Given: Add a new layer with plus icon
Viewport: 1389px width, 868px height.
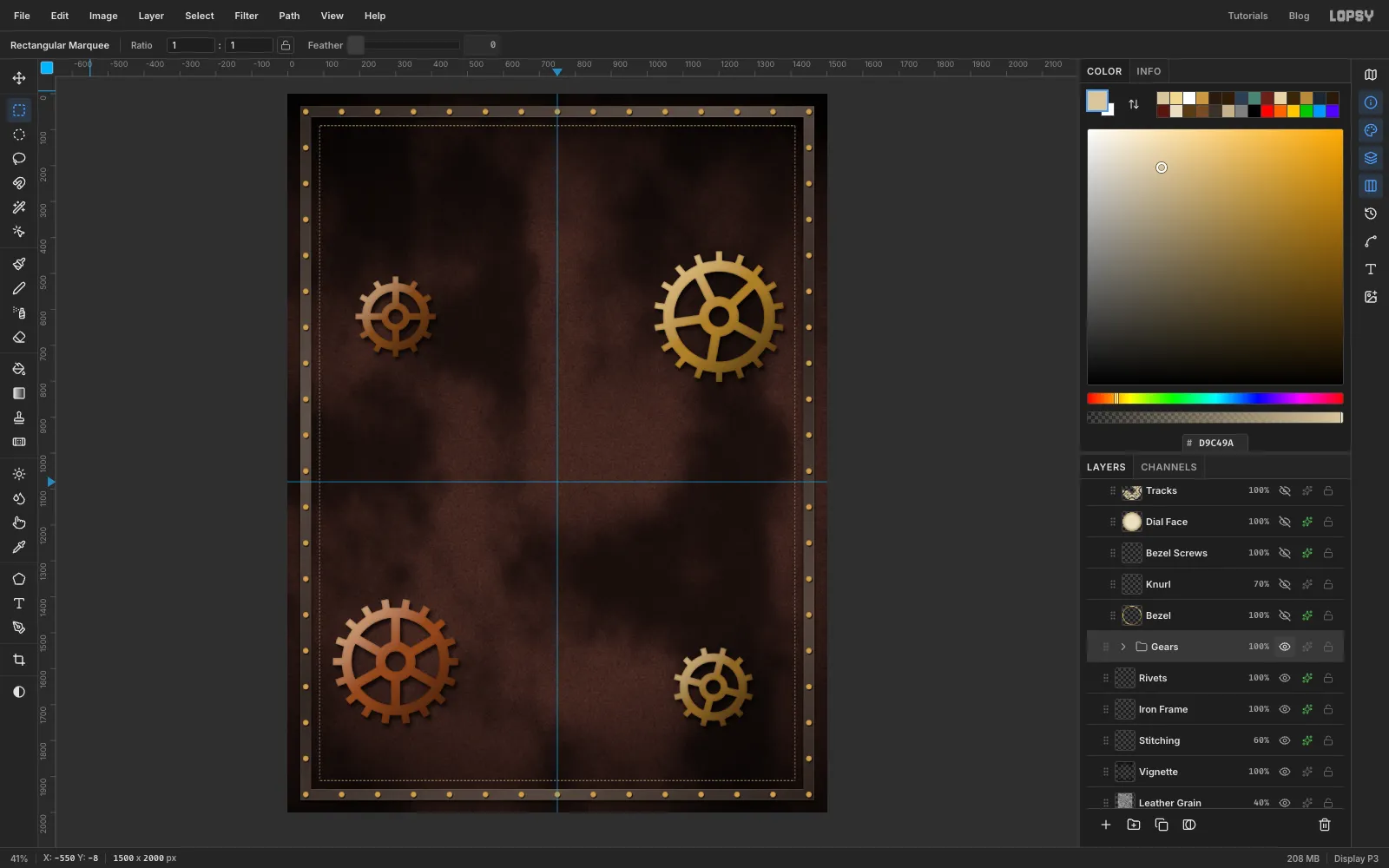Looking at the screenshot, I should [1106, 825].
